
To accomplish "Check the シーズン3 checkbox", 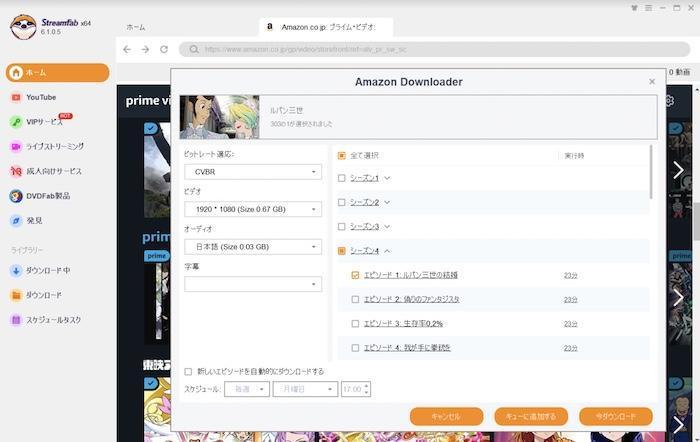I will (342, 227).
